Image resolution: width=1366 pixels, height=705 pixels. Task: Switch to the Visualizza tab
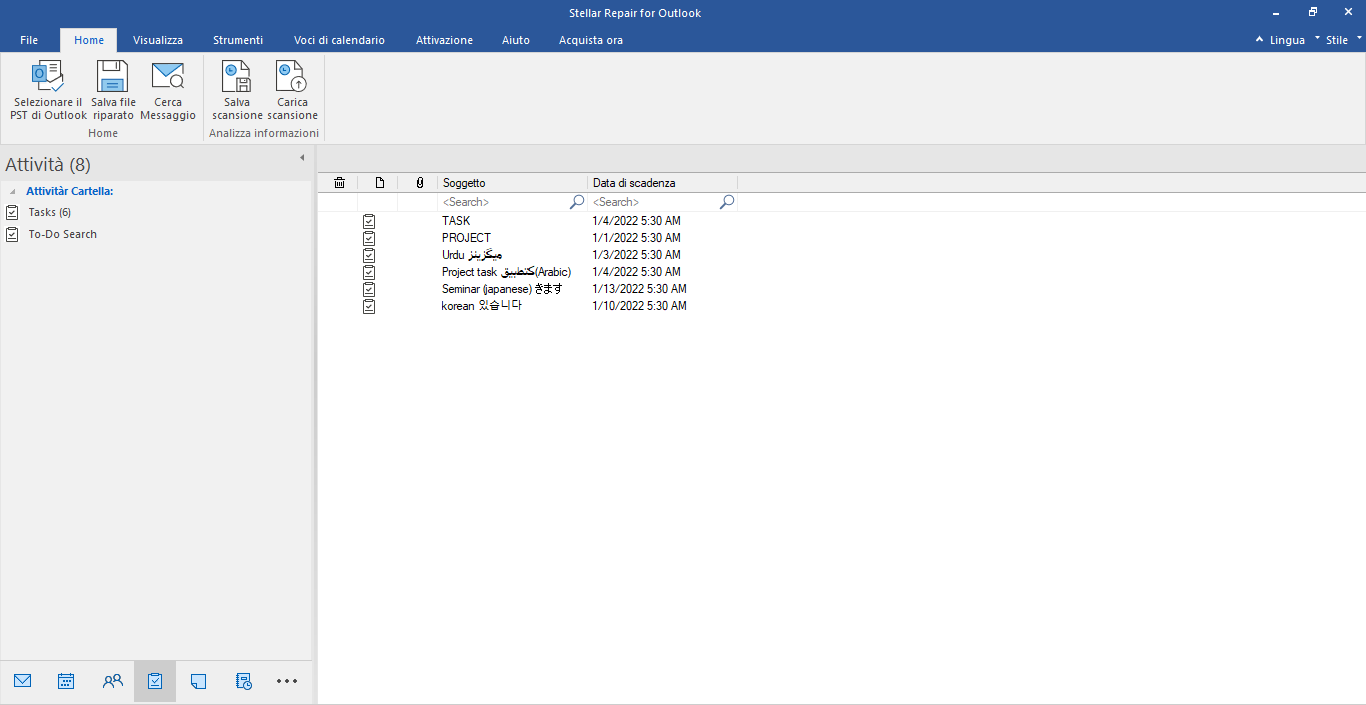(158, 40)
